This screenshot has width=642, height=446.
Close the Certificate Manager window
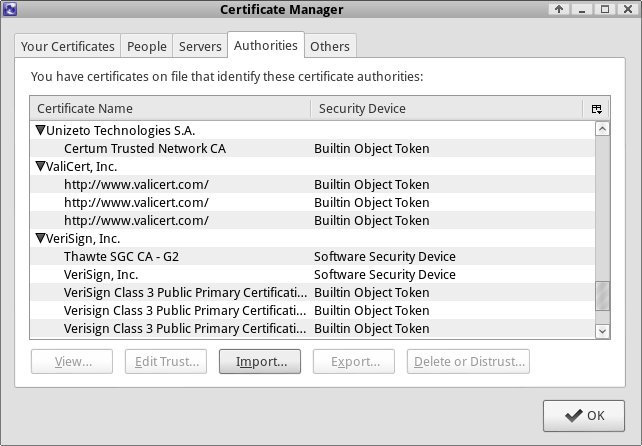point(628,9)
